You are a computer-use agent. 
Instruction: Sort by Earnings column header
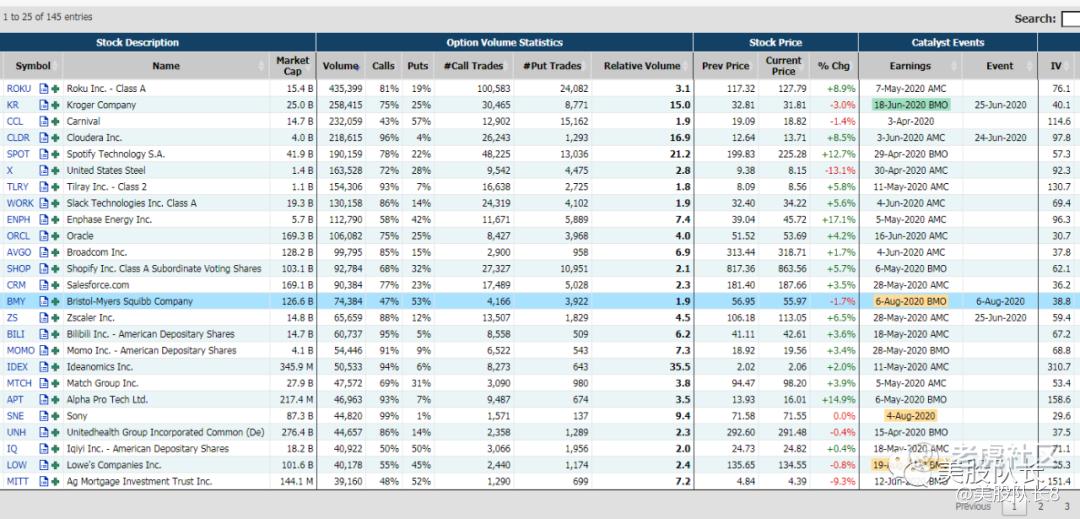click(x=910, y=66)
